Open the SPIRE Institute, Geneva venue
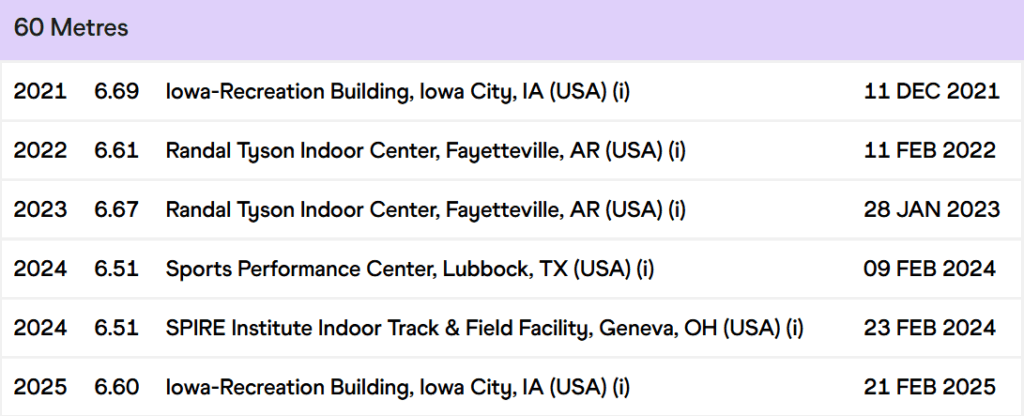 point(485,328)
